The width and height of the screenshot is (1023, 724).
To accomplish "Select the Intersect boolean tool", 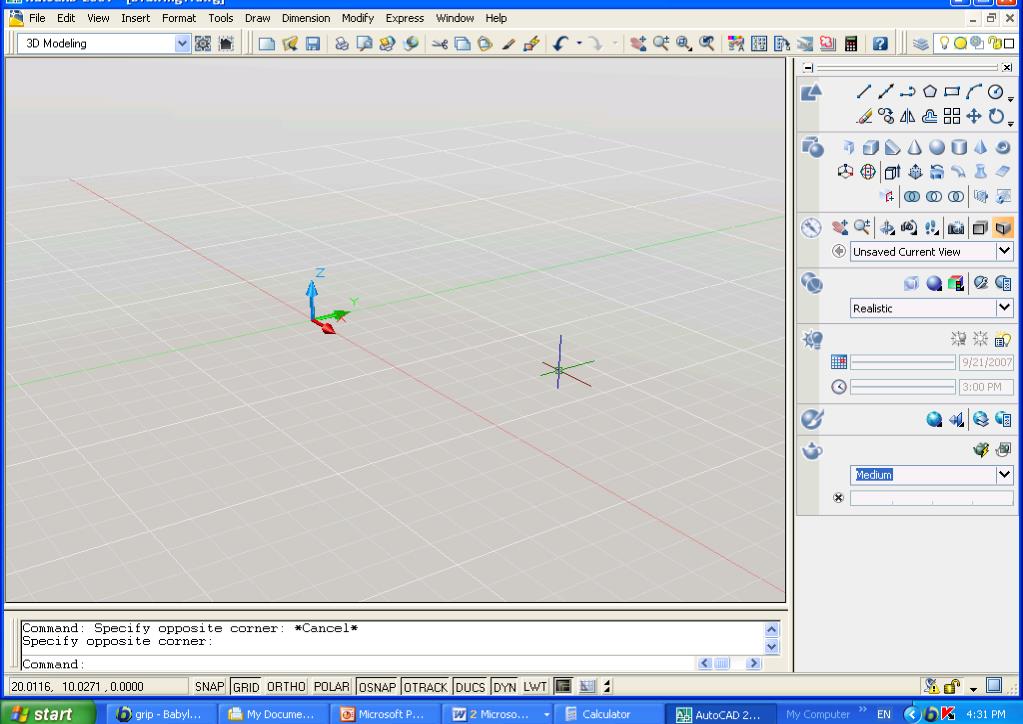I will coord(956,196).
